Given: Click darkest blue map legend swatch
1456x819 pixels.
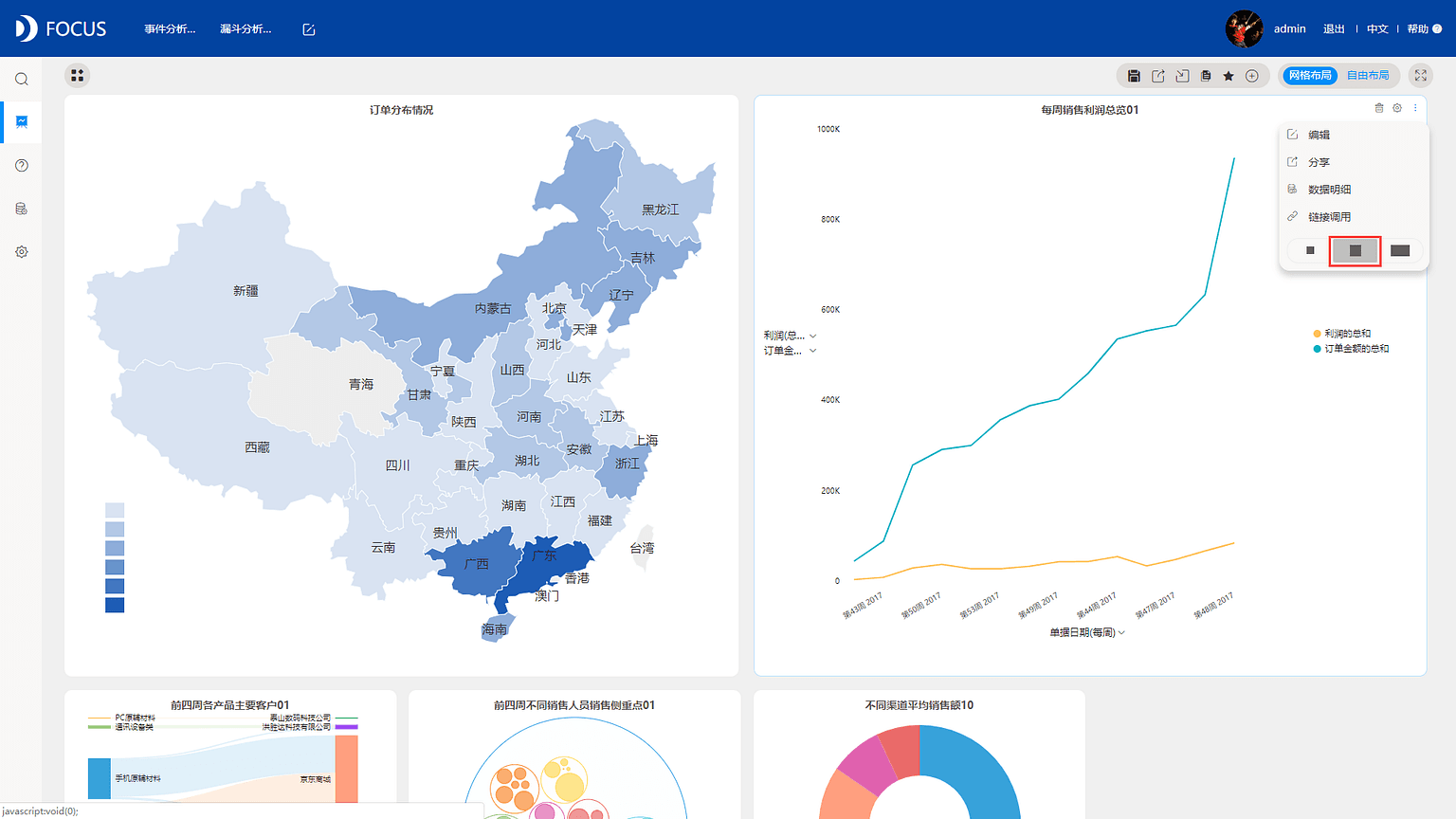Looking at the screenshot, I should tap(115, 605).
